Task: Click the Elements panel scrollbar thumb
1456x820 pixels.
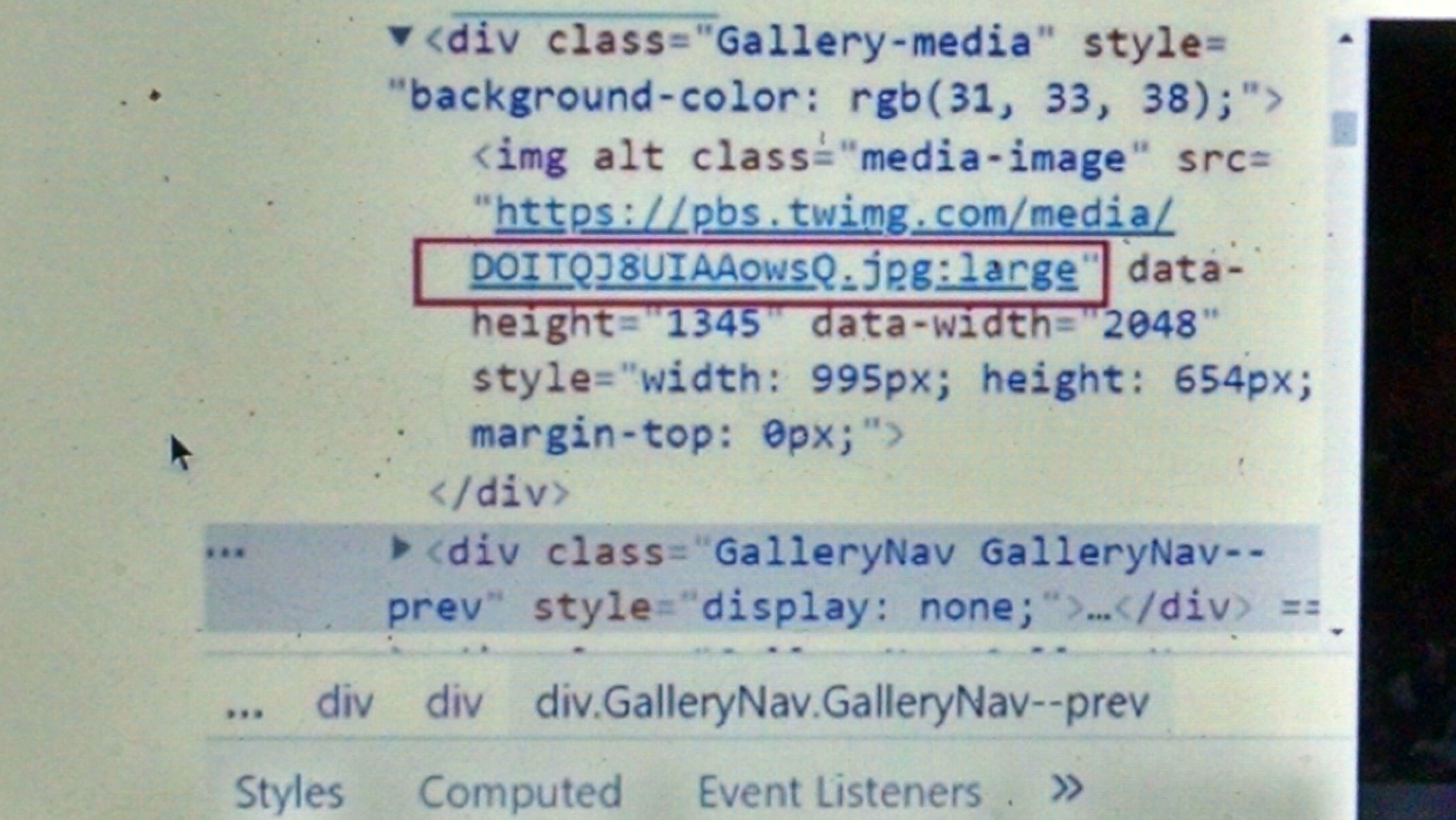Action: (1344, 129)
